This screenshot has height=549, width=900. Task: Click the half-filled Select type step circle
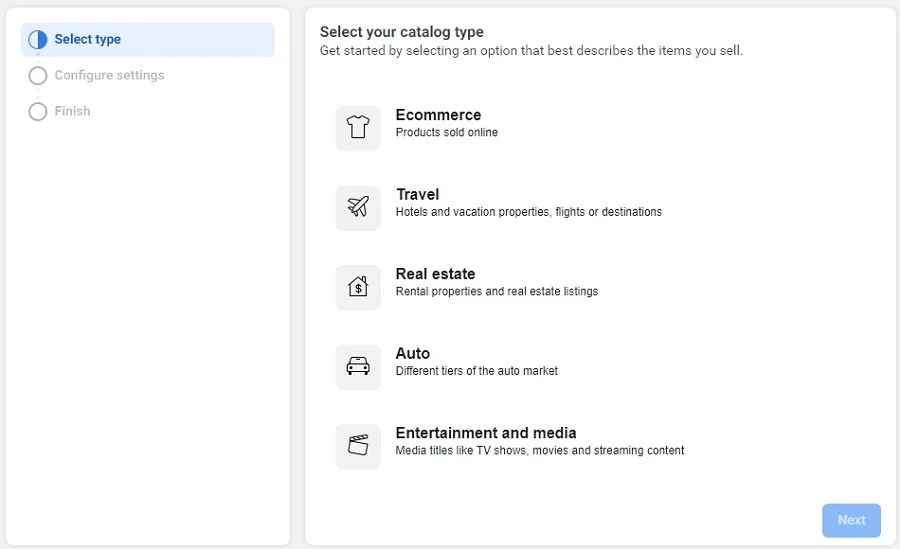[38, 40]
